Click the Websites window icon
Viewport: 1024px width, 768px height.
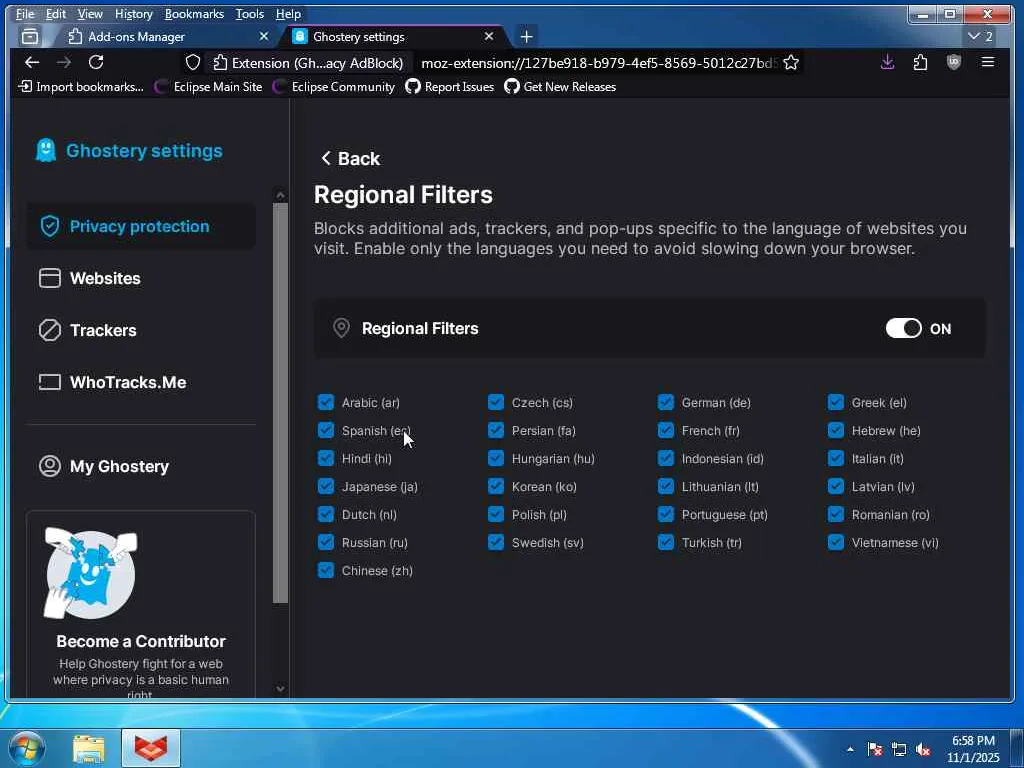click(x=50, y=278)
